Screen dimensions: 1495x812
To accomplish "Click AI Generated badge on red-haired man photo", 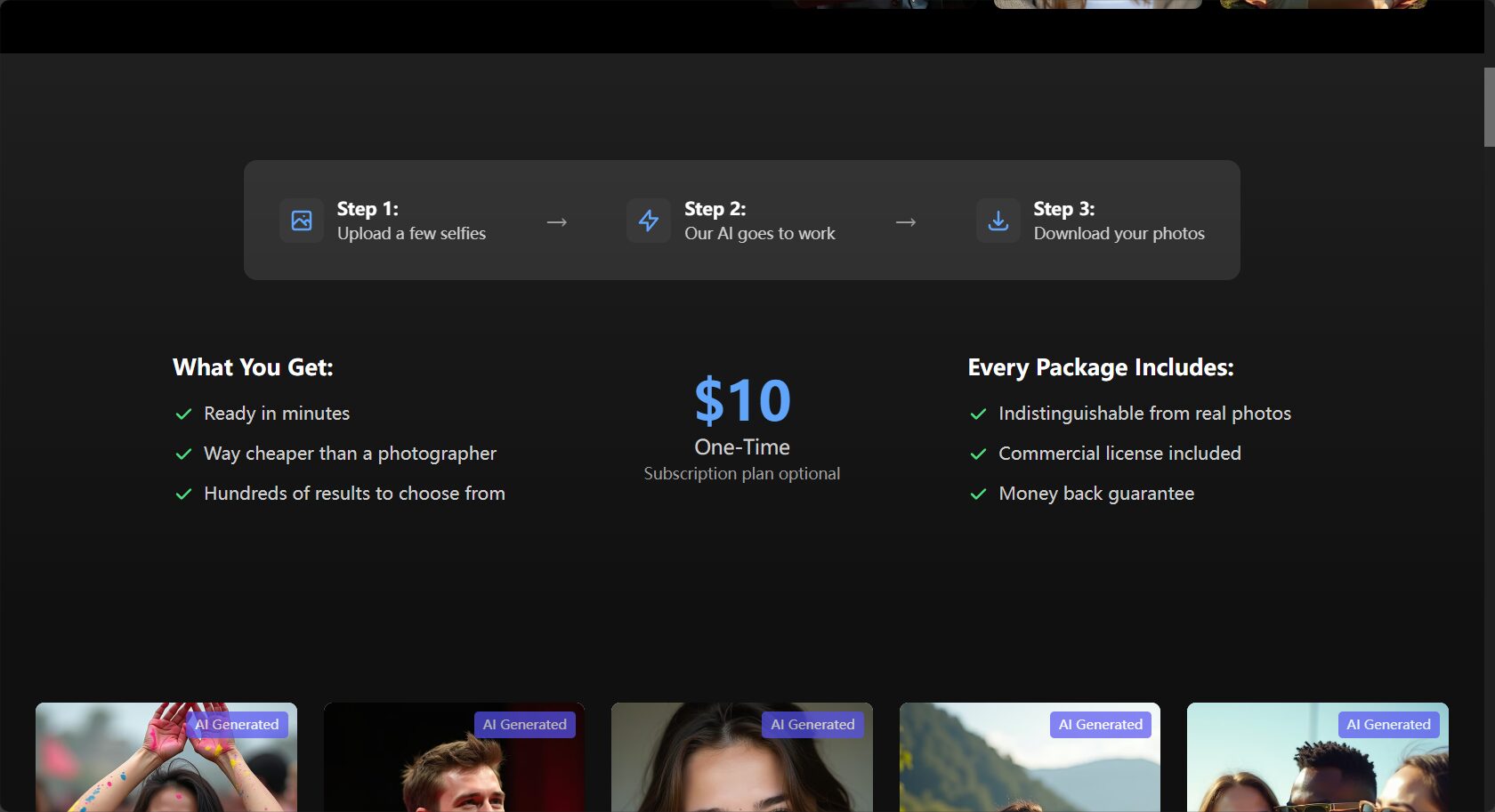I will pos(525,725).
